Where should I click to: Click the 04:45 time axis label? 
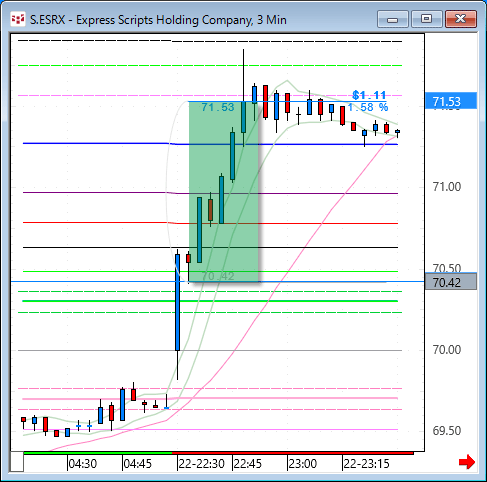138,464
